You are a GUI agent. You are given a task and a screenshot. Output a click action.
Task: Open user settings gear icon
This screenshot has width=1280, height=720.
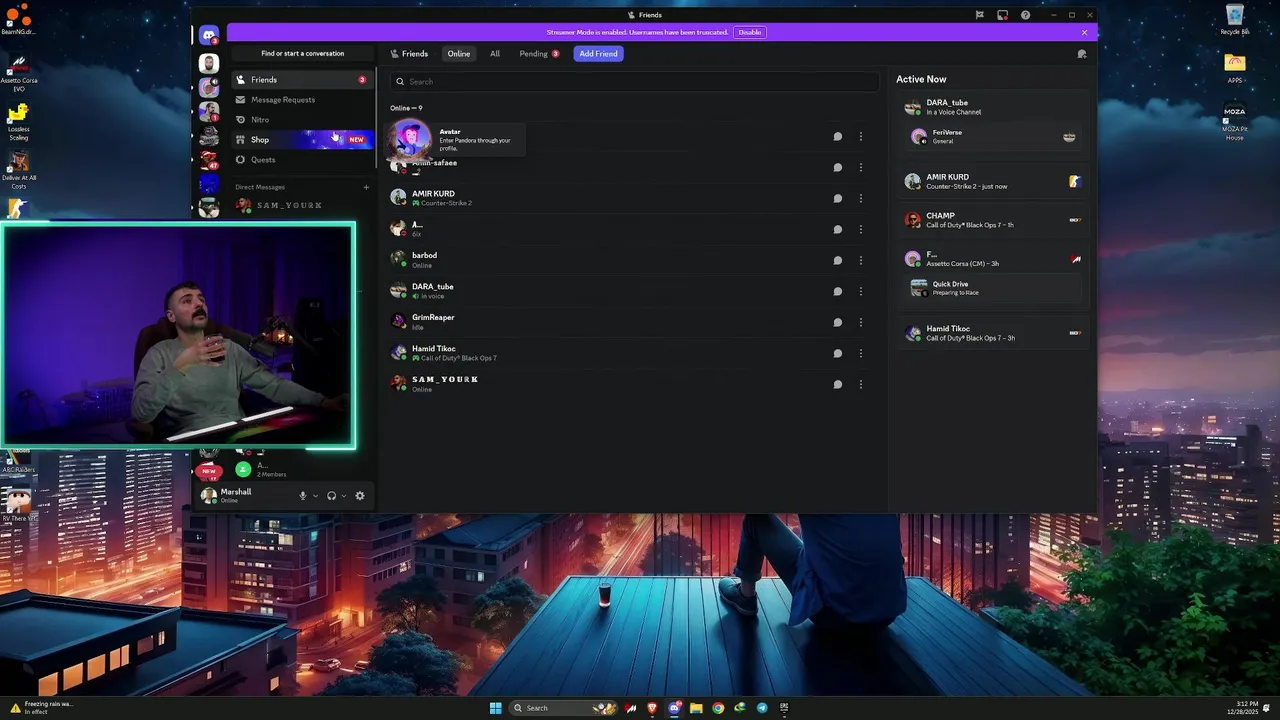(x=360, y=496)
